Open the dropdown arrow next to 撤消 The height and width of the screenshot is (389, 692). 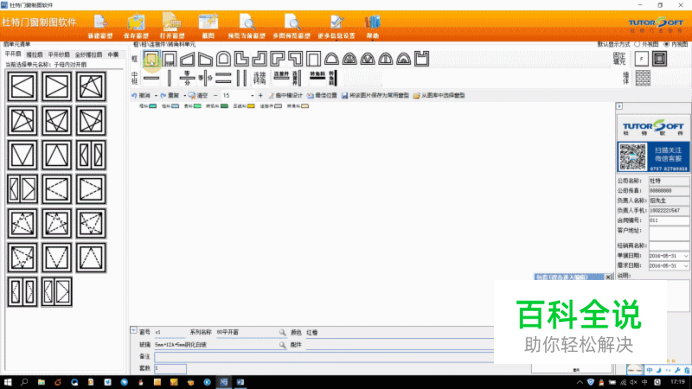point(156,95)
